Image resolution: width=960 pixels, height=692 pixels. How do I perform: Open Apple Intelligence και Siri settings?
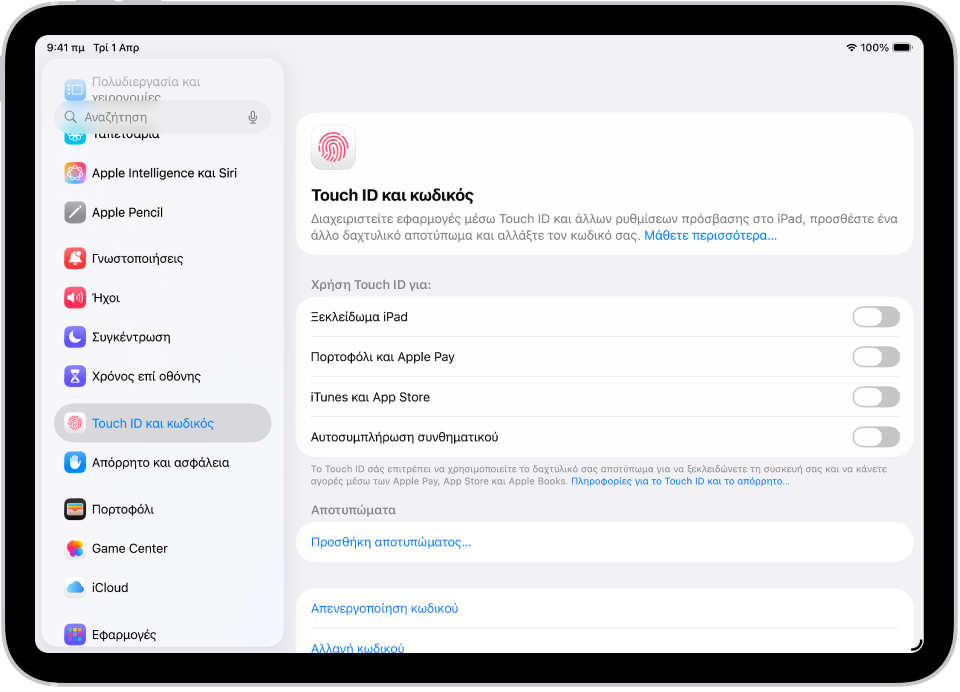(x=163, y=173)
